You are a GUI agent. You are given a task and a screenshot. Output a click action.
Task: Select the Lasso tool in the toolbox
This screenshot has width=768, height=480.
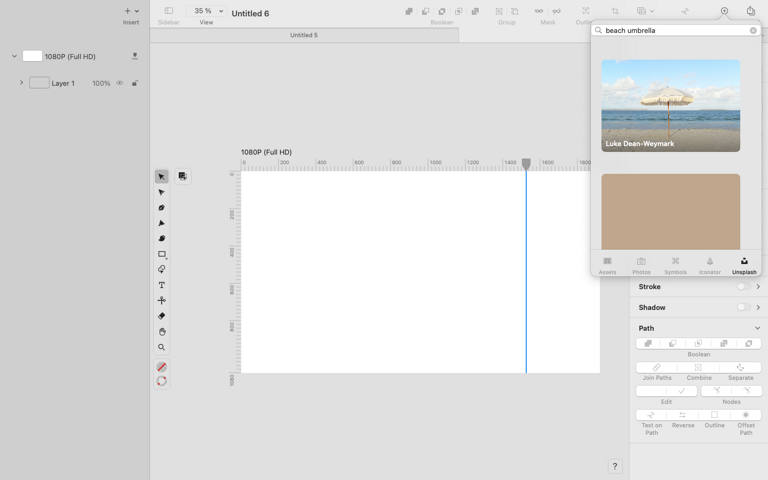pyautogui.click(x=162, y=269)
